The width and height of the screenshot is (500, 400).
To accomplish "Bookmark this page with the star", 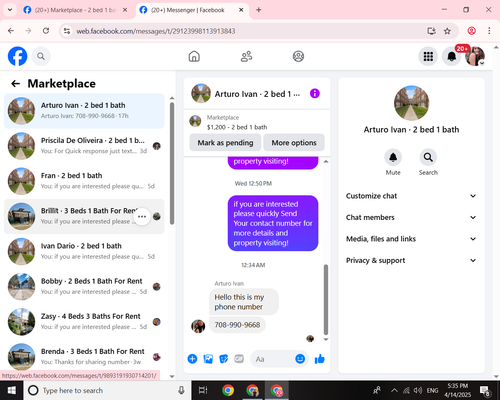I will tap(447, 31).
